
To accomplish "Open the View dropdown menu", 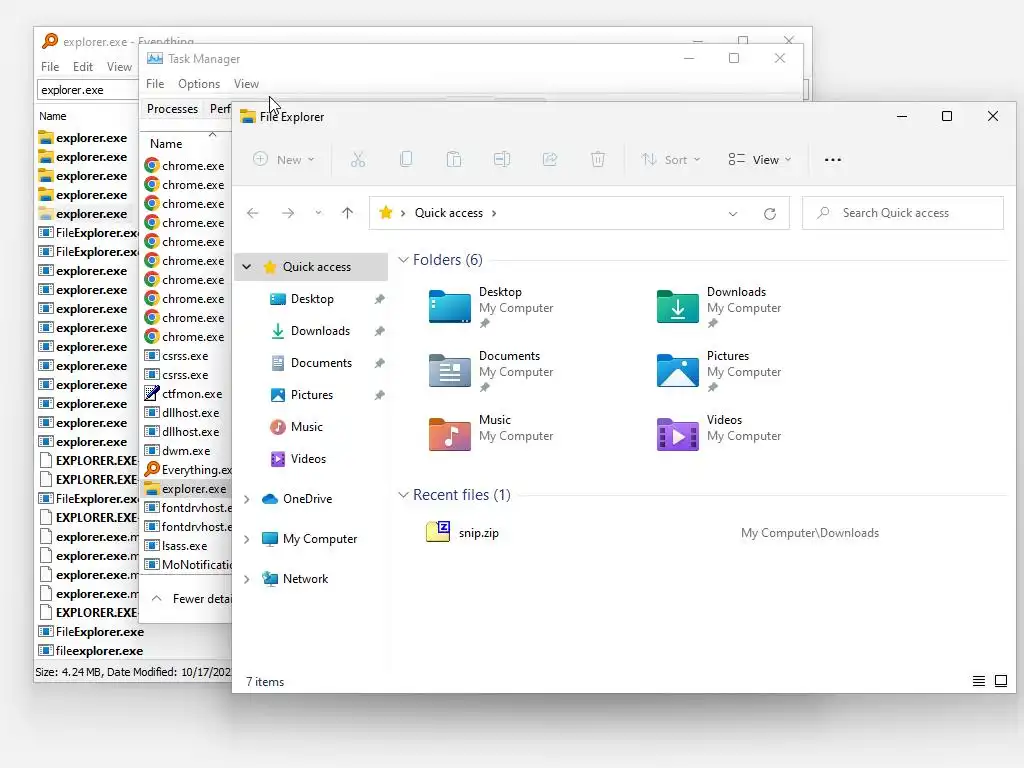I will [760, 159].
